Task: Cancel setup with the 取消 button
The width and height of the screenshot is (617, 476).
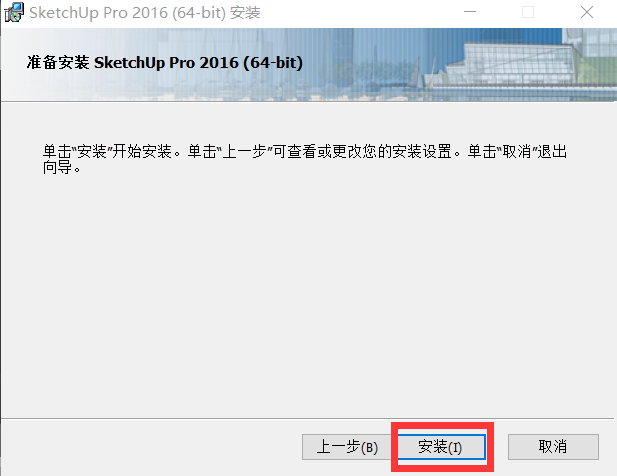Action: pos(553,447)
